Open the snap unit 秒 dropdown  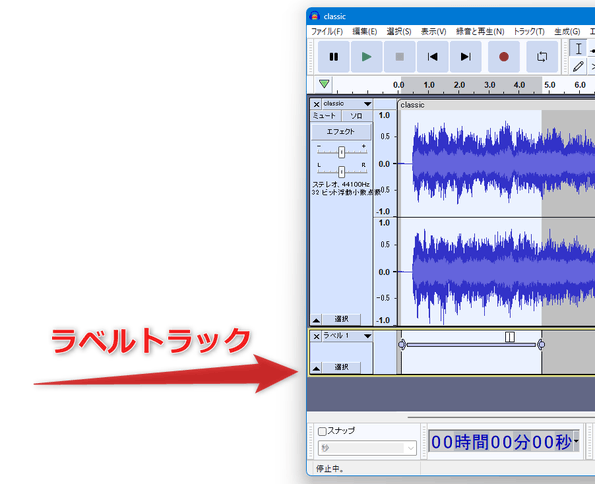coord(367,448)
